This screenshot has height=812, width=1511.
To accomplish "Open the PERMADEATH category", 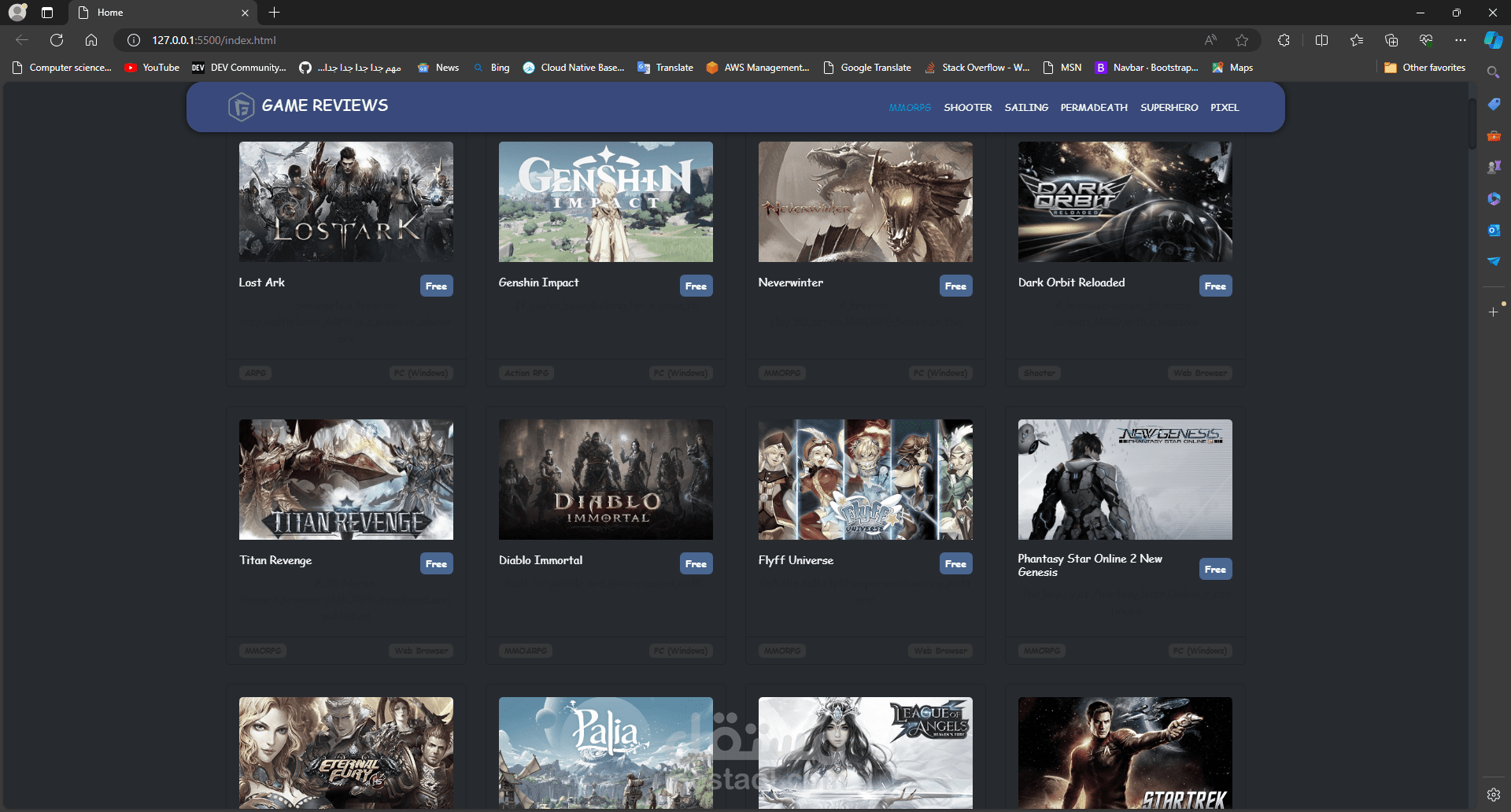I will [1094, 108].
